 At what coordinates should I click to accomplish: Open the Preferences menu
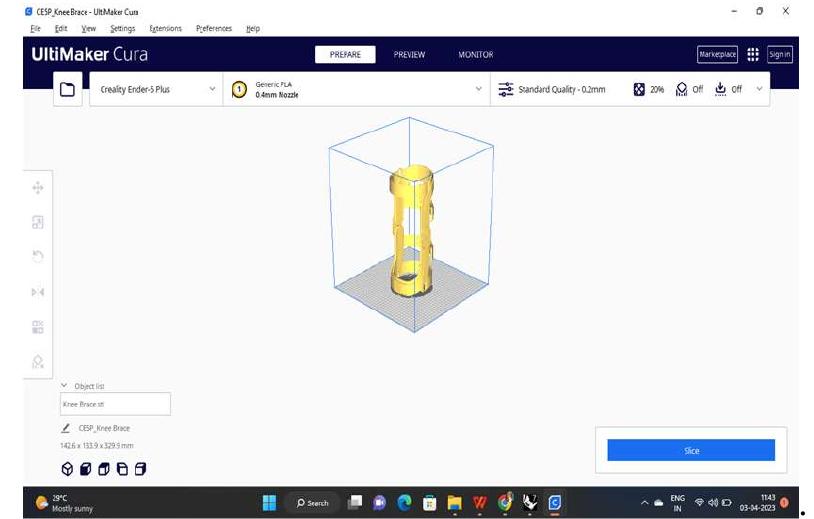[x=213, y=29]
